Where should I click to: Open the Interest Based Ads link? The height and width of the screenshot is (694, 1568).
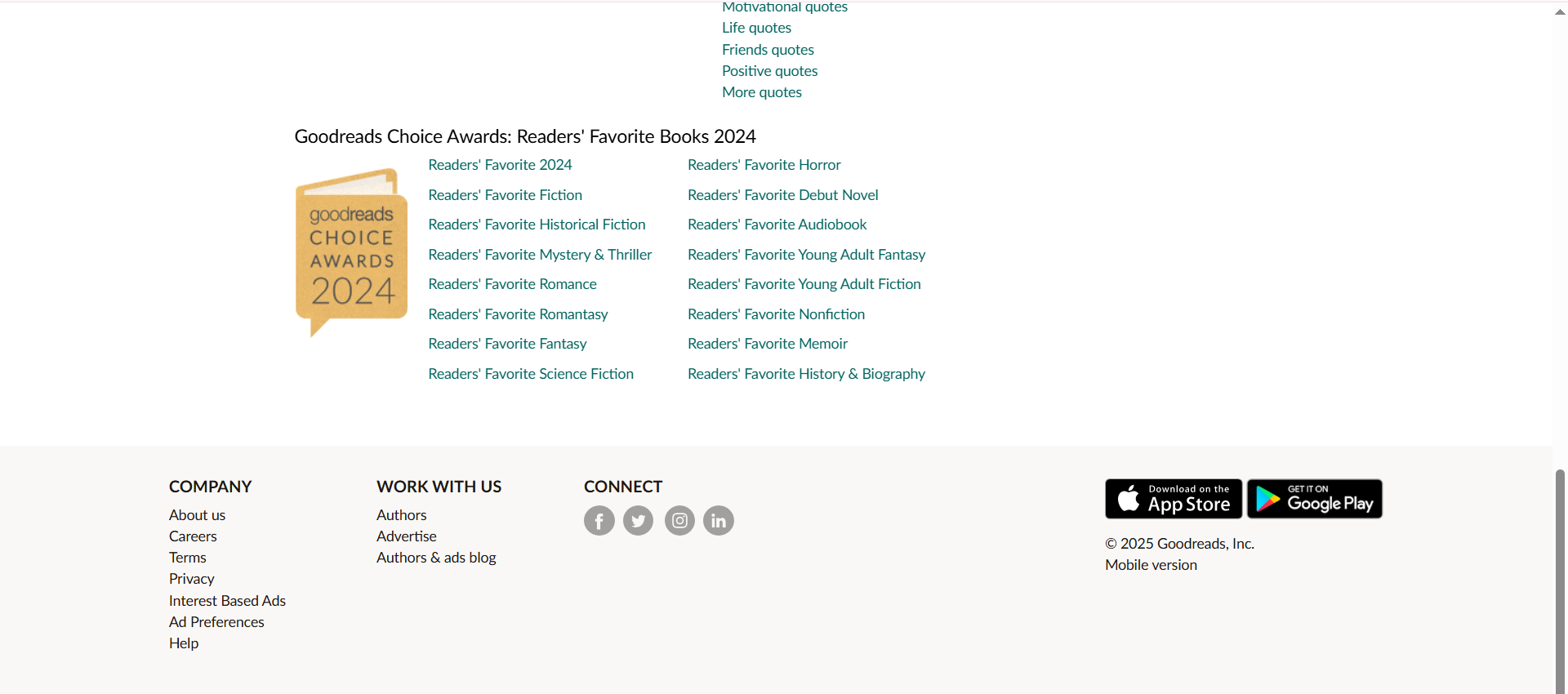(x=227, y=601)
